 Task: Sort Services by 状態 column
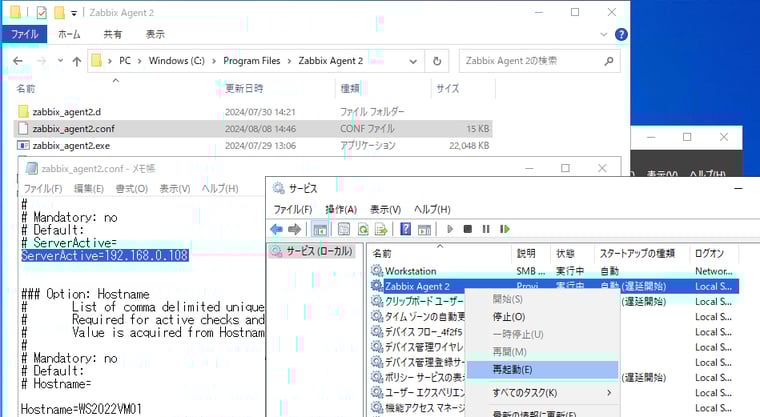pos(565,254)
